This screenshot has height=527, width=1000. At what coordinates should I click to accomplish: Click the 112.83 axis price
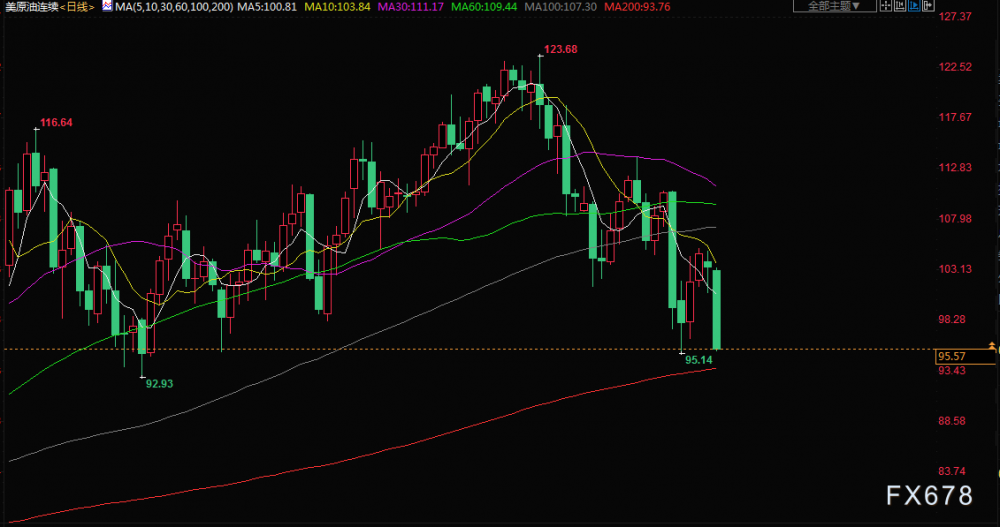point(955,168)
